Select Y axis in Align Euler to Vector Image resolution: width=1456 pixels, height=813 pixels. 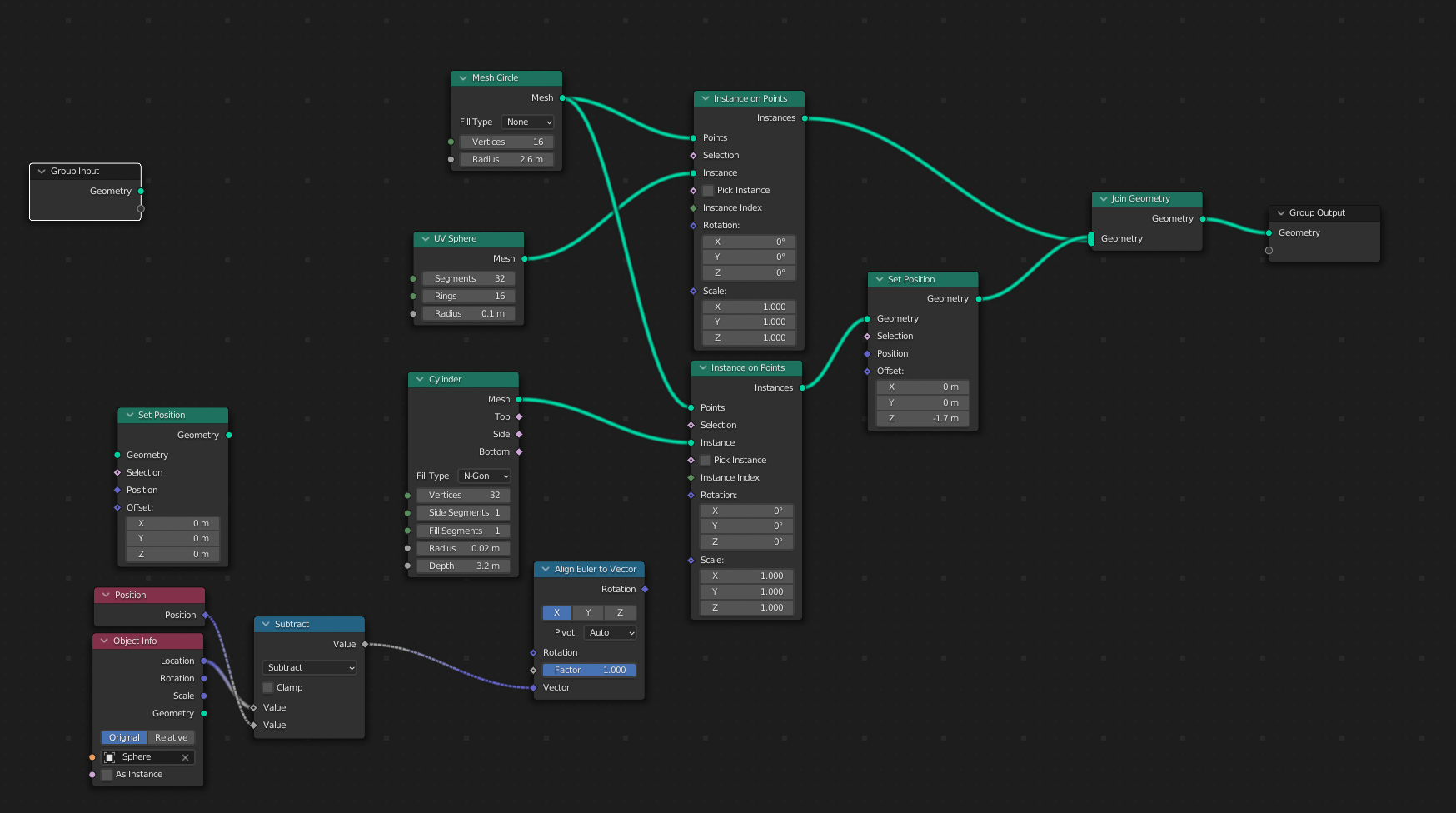tap(588, 613)
